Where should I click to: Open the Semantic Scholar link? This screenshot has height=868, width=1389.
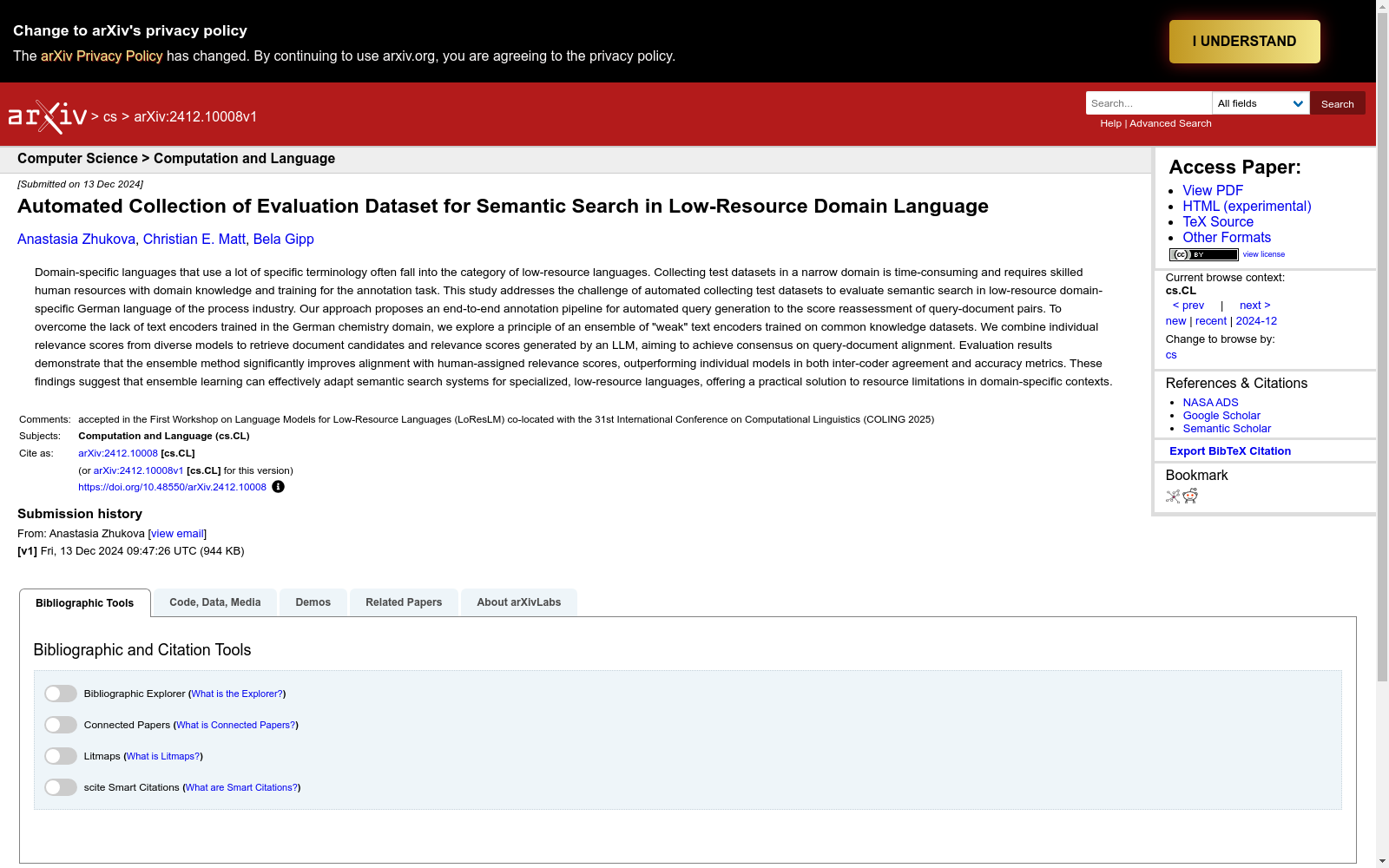pyautogui.click(x=1227, y=429)
